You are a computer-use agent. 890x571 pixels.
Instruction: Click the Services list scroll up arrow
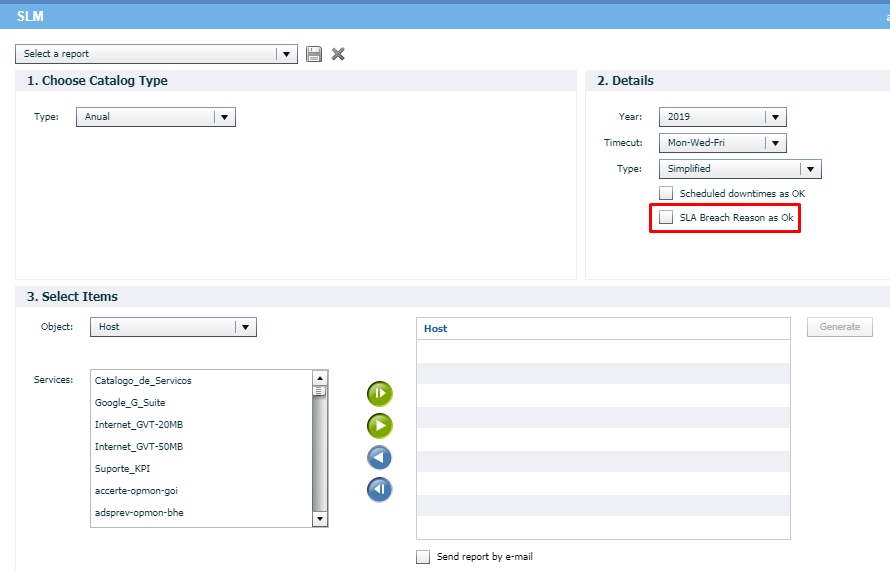pos(320,378)
